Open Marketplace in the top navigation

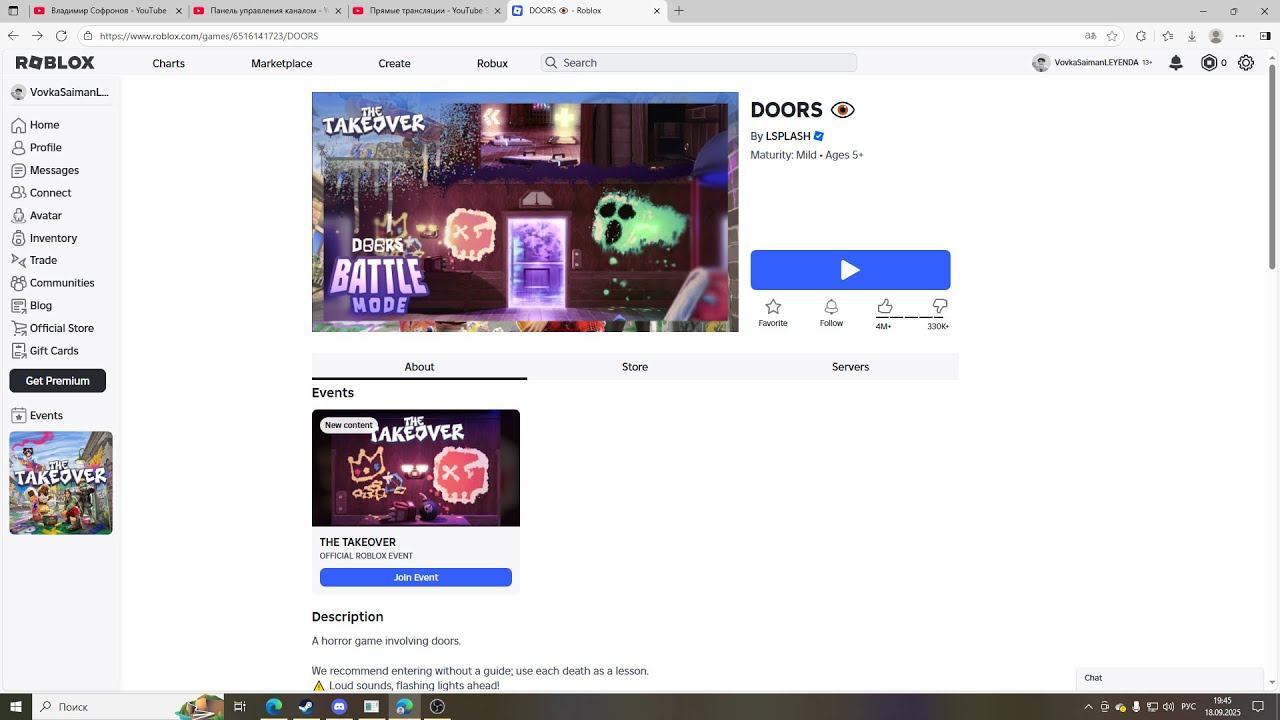point(282,63)
